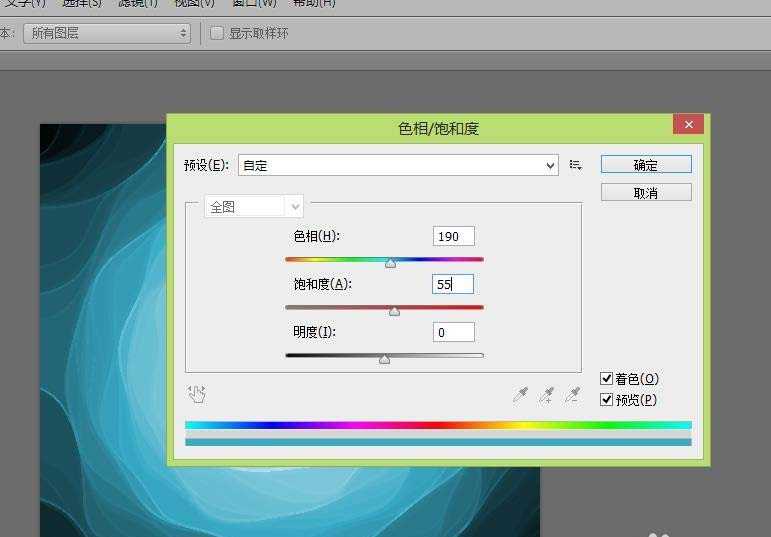Click the 取消 button to cancel

pyautogui.click(x=646, y=193)
